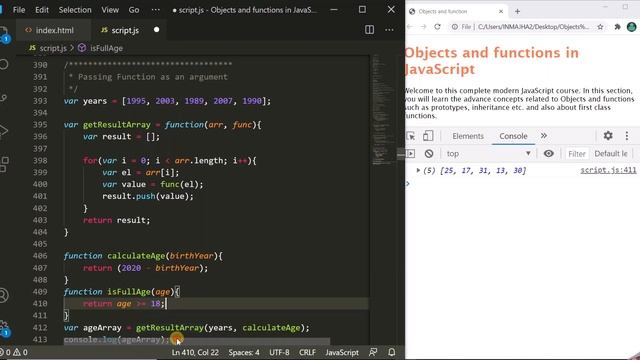Reload the page in Chrome
The image size is (640, 360).
(437, 27)
